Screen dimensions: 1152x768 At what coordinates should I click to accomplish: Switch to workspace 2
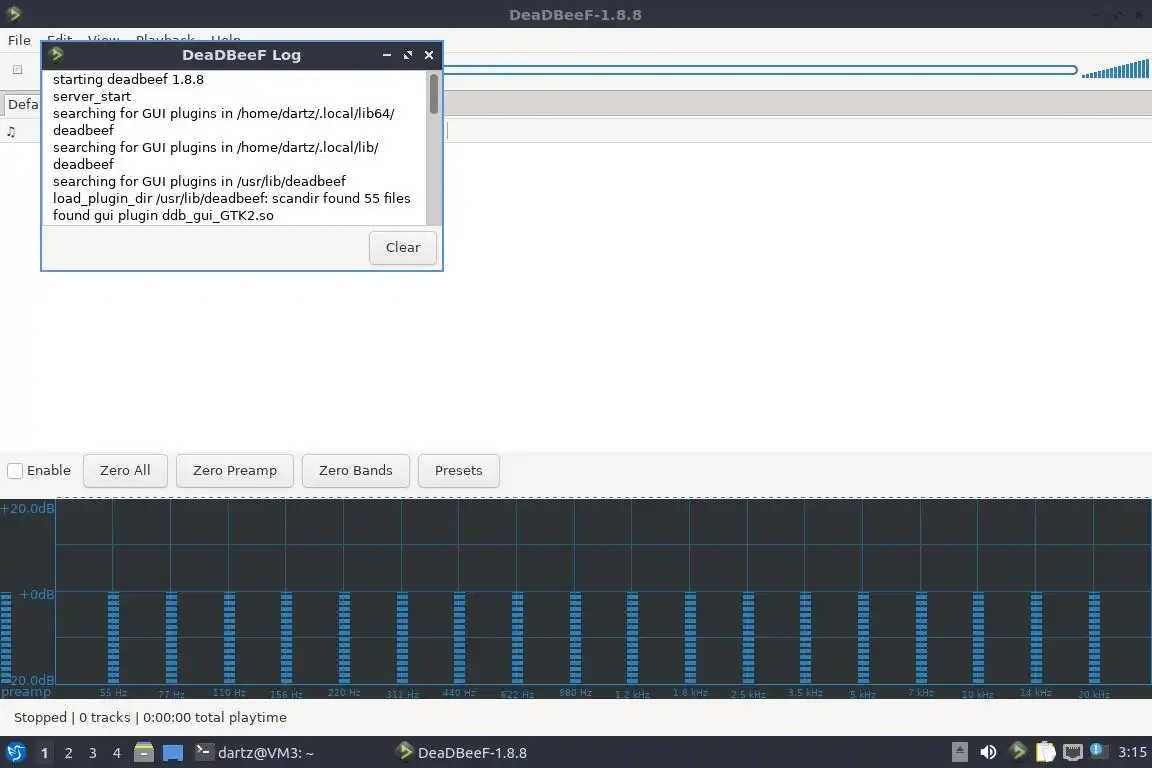pyautogui.click(x=68, y=753)
